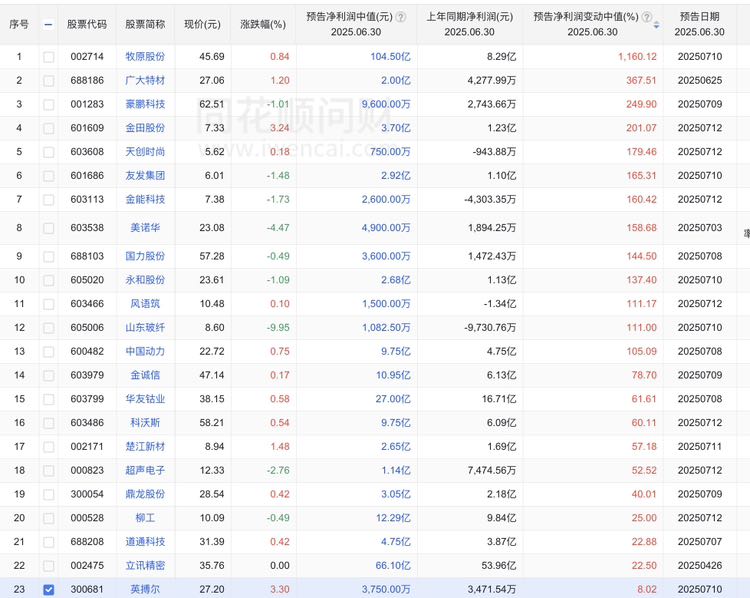Select stock code 688186
Viewport: 750px width, 598px height.
point(87,80)
